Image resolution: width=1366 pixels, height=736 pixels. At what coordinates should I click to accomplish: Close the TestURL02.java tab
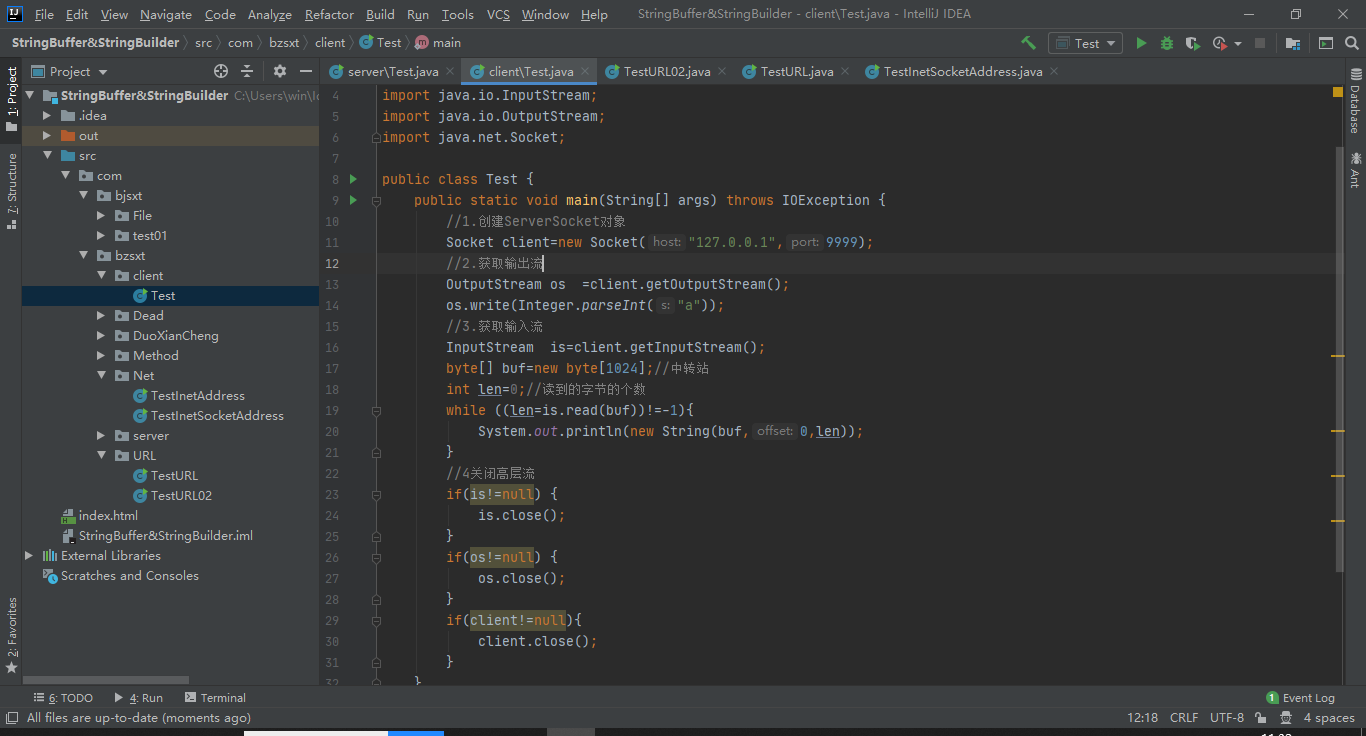[722, 71]
